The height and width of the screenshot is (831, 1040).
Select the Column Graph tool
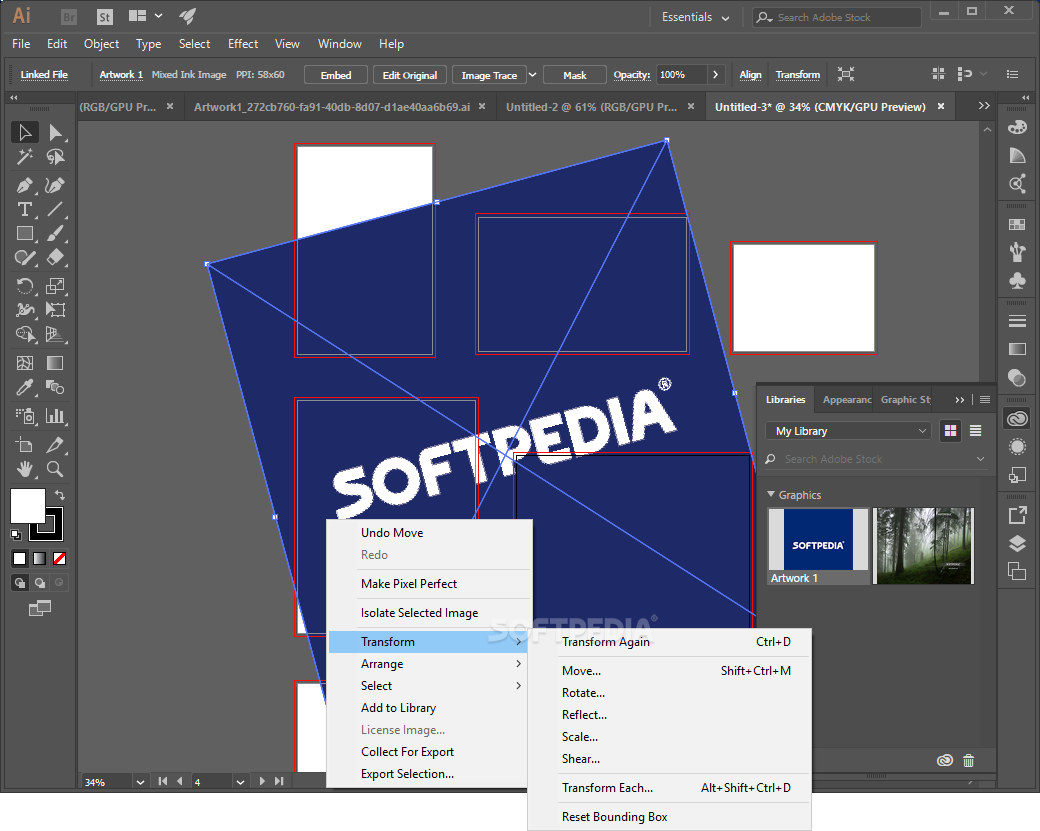pyautogui.click(x=55, y=416)
